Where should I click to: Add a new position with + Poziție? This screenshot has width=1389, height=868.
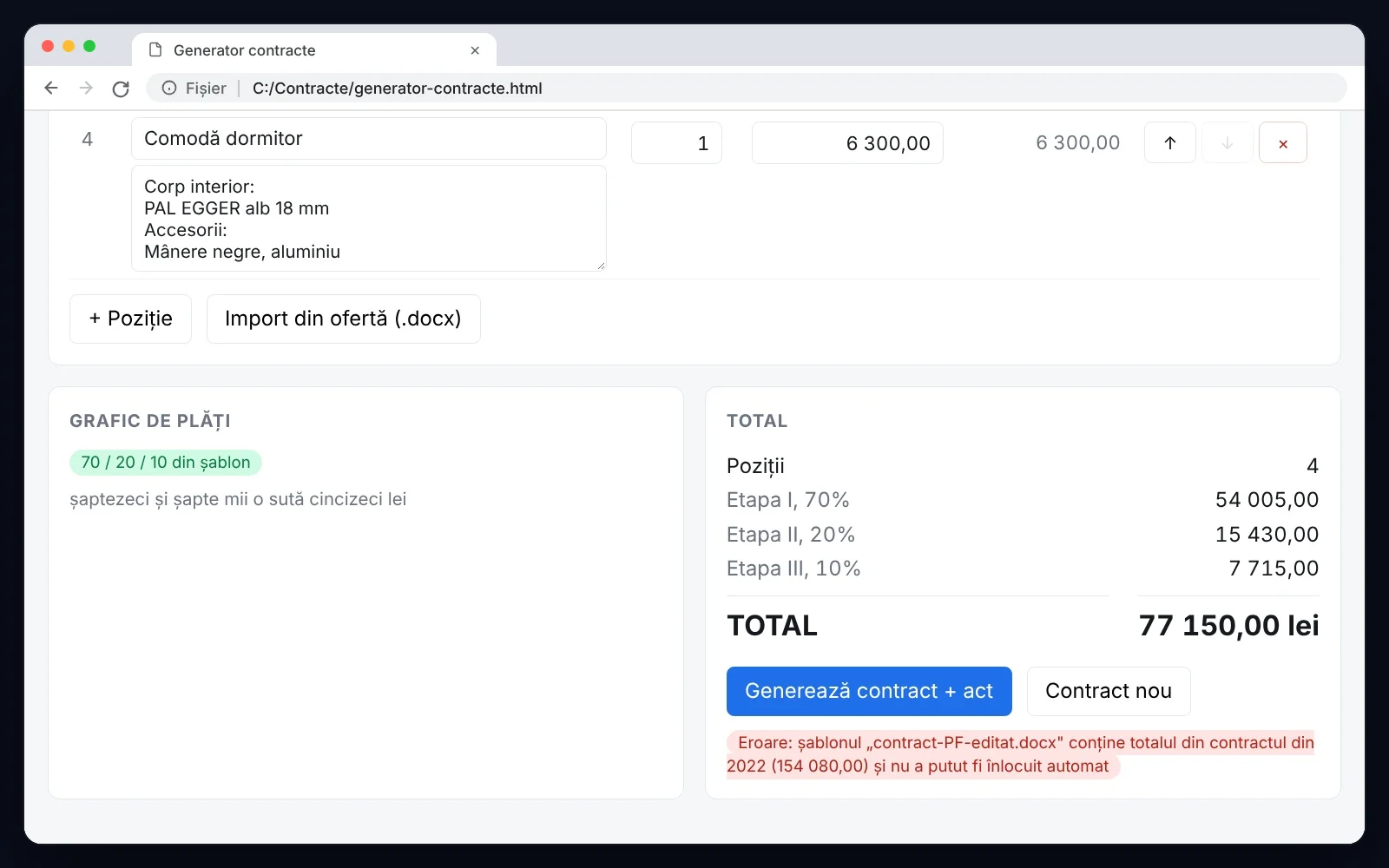130,319
